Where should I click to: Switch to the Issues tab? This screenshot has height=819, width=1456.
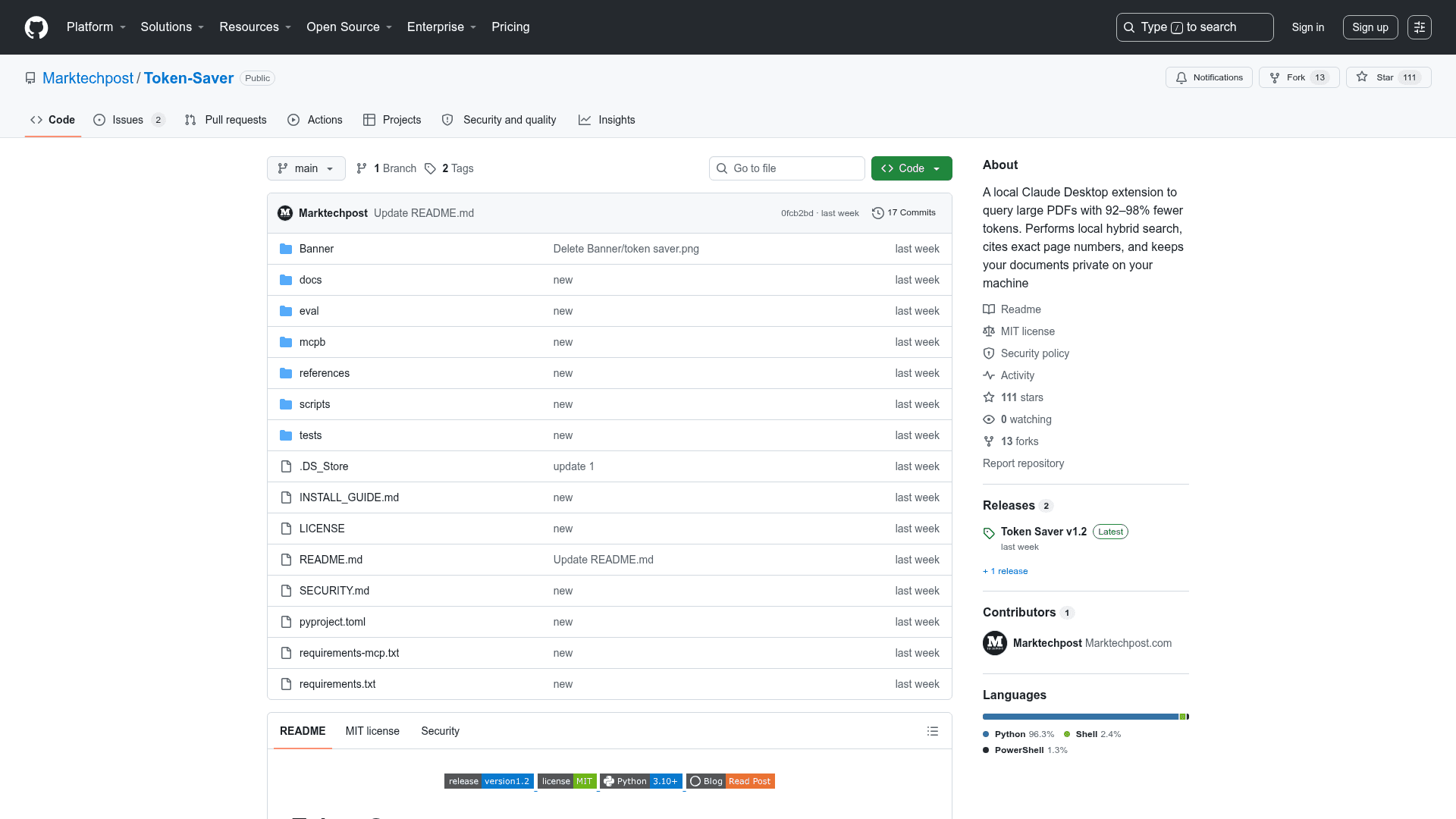pos(129,120)
